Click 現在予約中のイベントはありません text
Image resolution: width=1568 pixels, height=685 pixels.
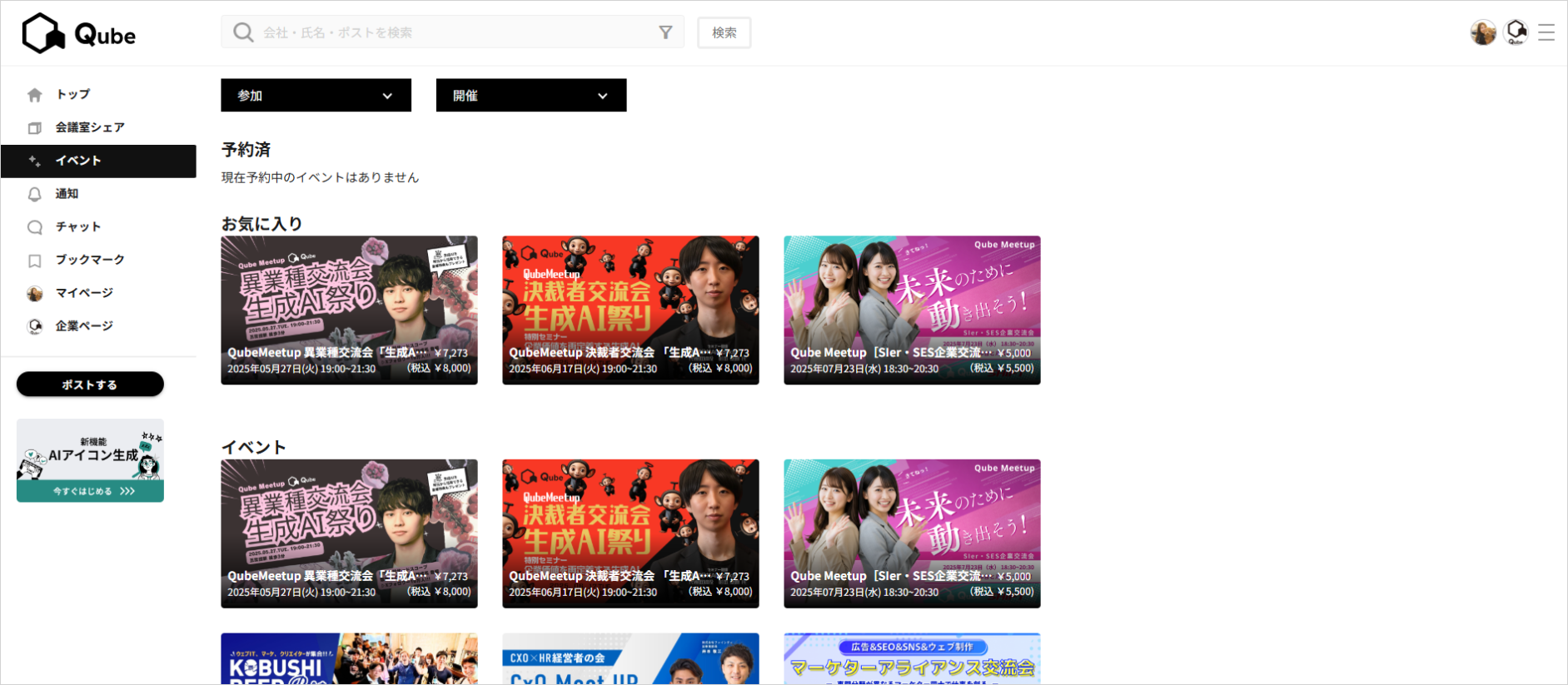coord(320,177)
